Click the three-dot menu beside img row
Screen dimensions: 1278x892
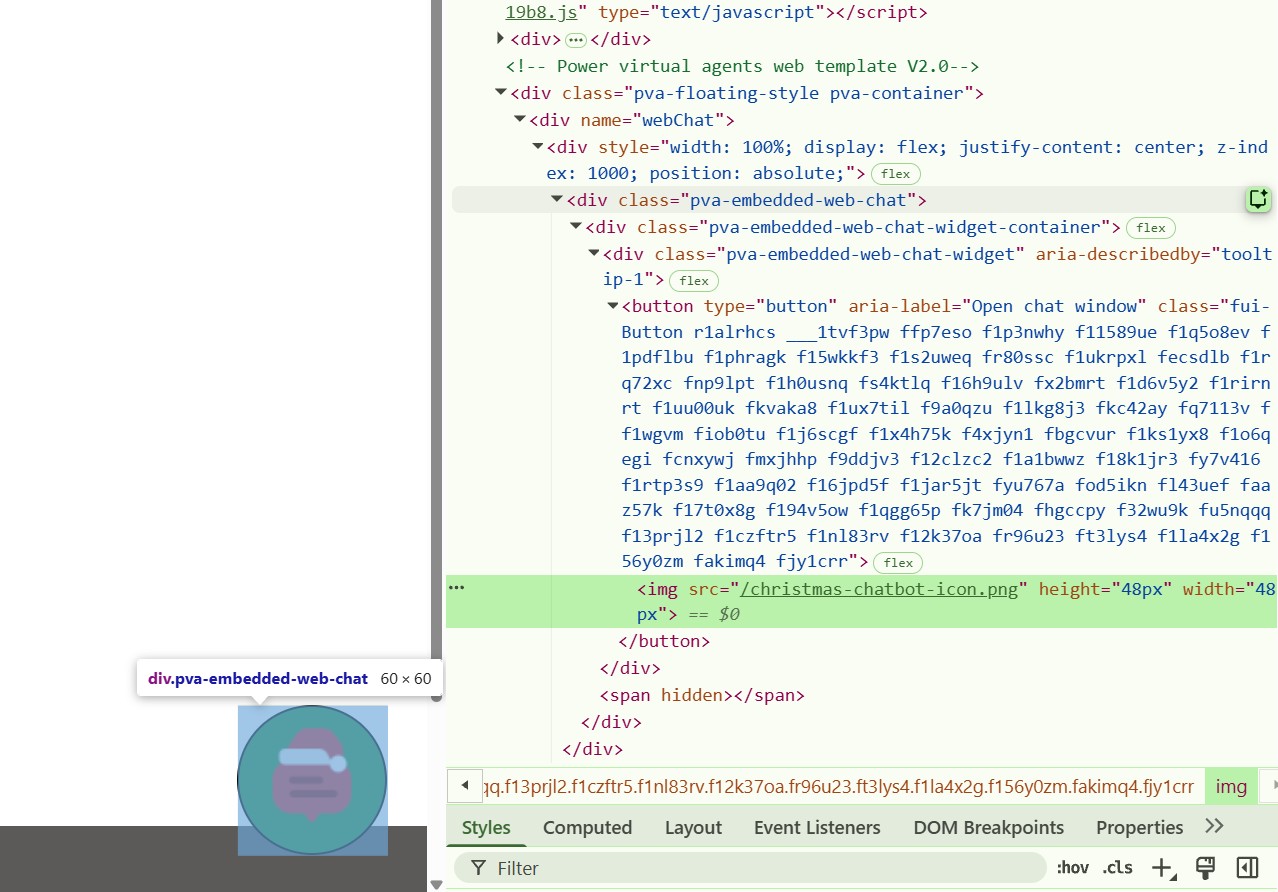pyautogui.click(x=457, y=588)
